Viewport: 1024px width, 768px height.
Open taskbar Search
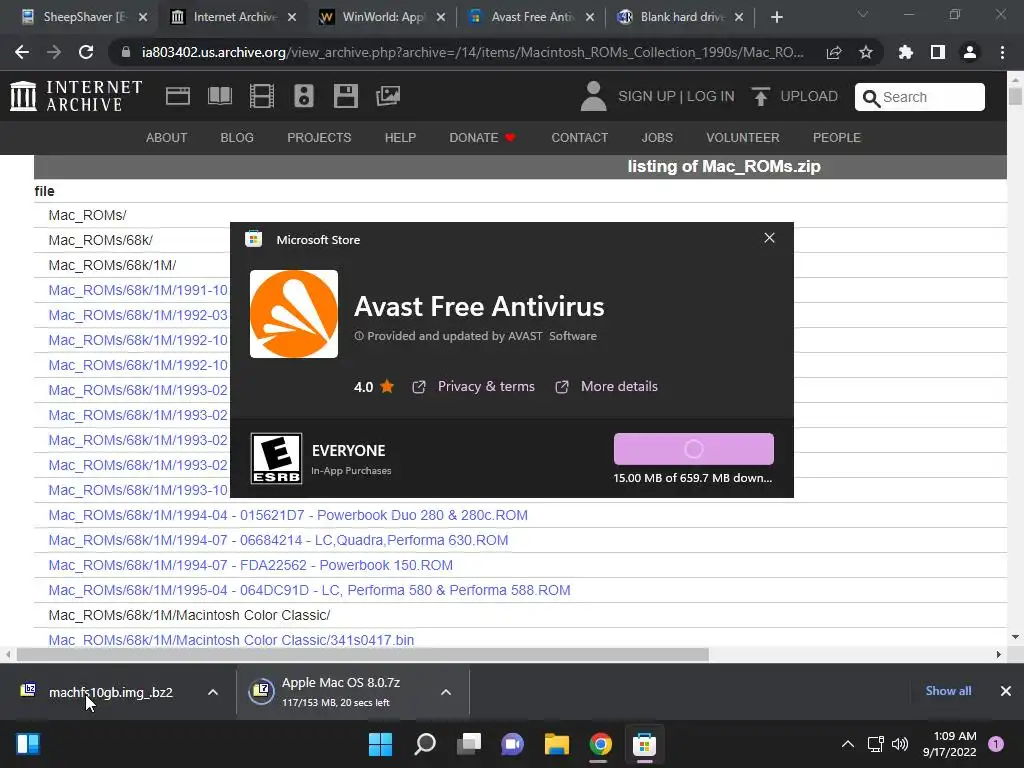pos(424,744)
